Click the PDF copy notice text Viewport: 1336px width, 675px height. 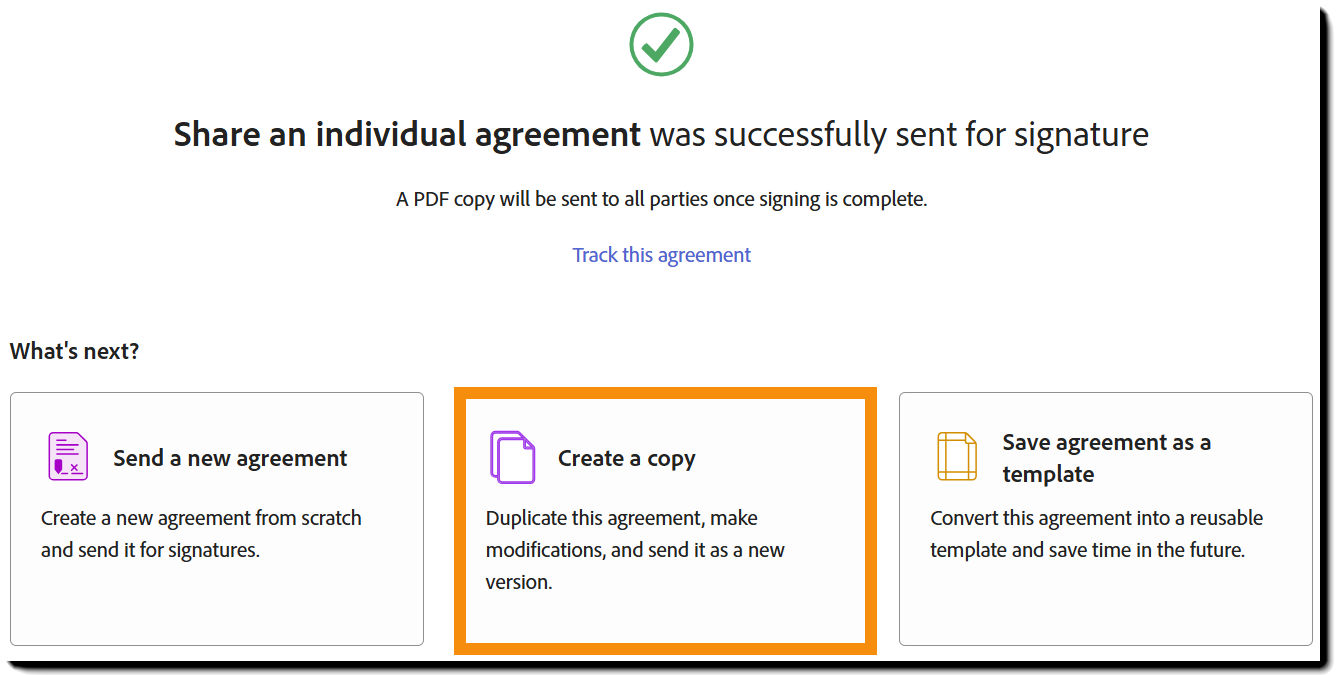[661, 198]
